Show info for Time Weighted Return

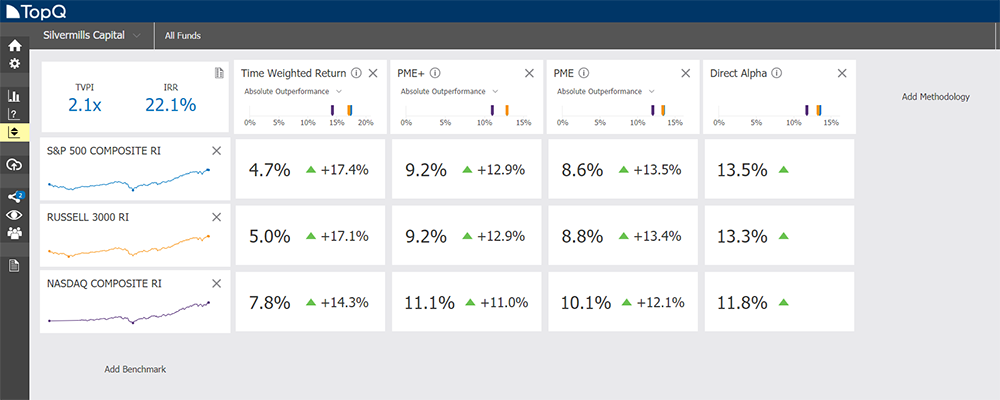356,73
